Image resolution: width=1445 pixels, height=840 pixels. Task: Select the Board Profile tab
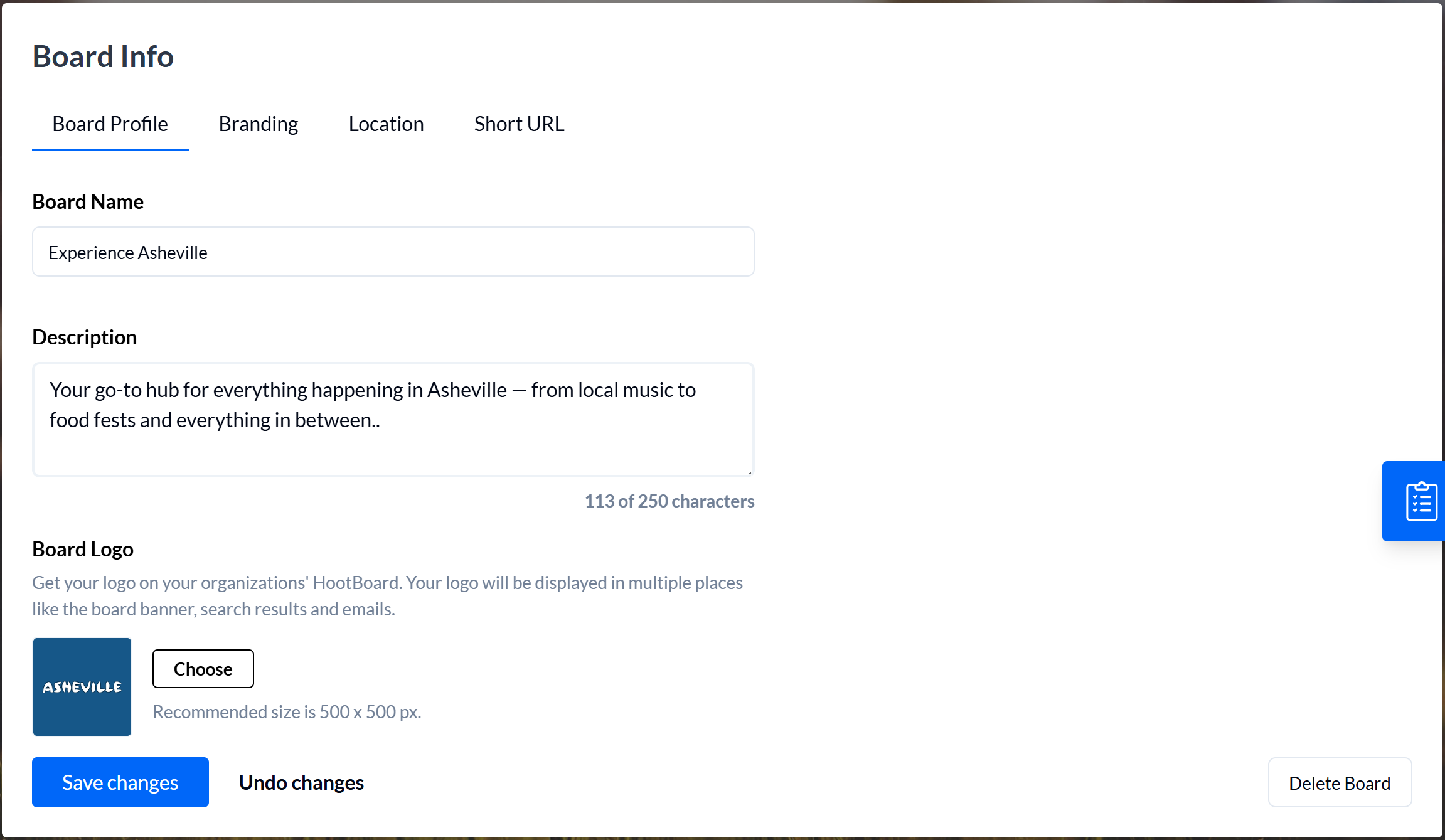[110, 124]
